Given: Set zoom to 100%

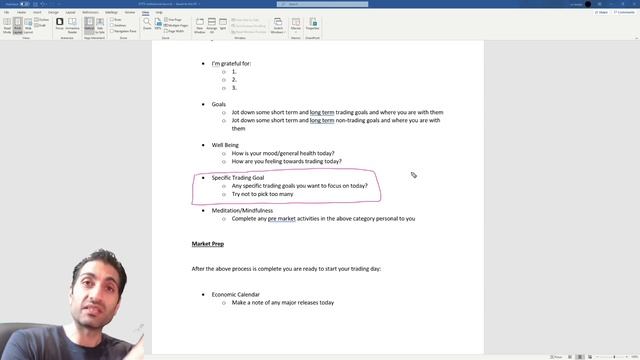Looking at the screenshot, I should click(158, 24).
